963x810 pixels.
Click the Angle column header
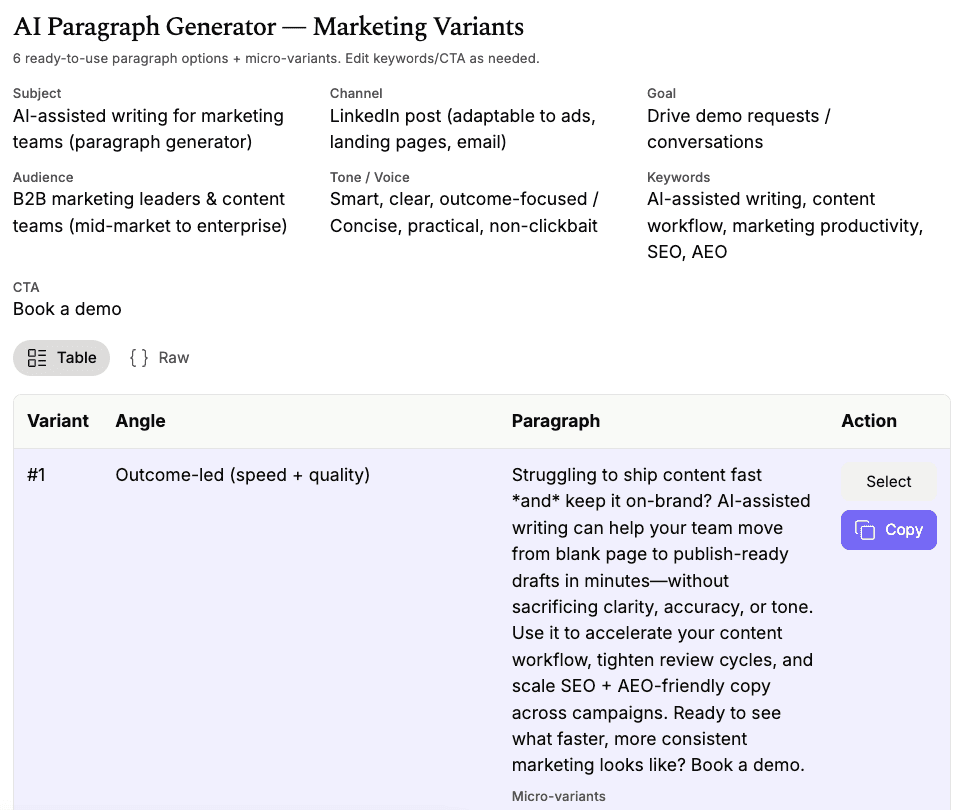(x=141, y=421)
